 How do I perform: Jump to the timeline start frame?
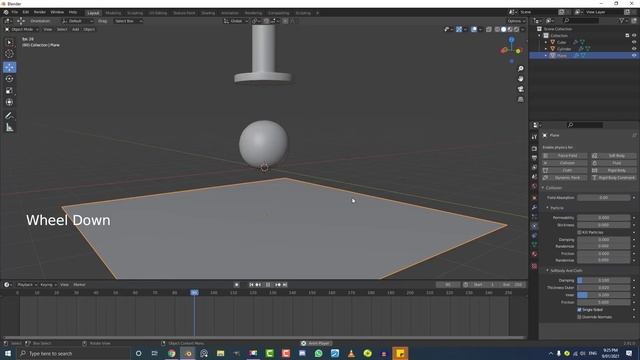(x=251, y=284)
